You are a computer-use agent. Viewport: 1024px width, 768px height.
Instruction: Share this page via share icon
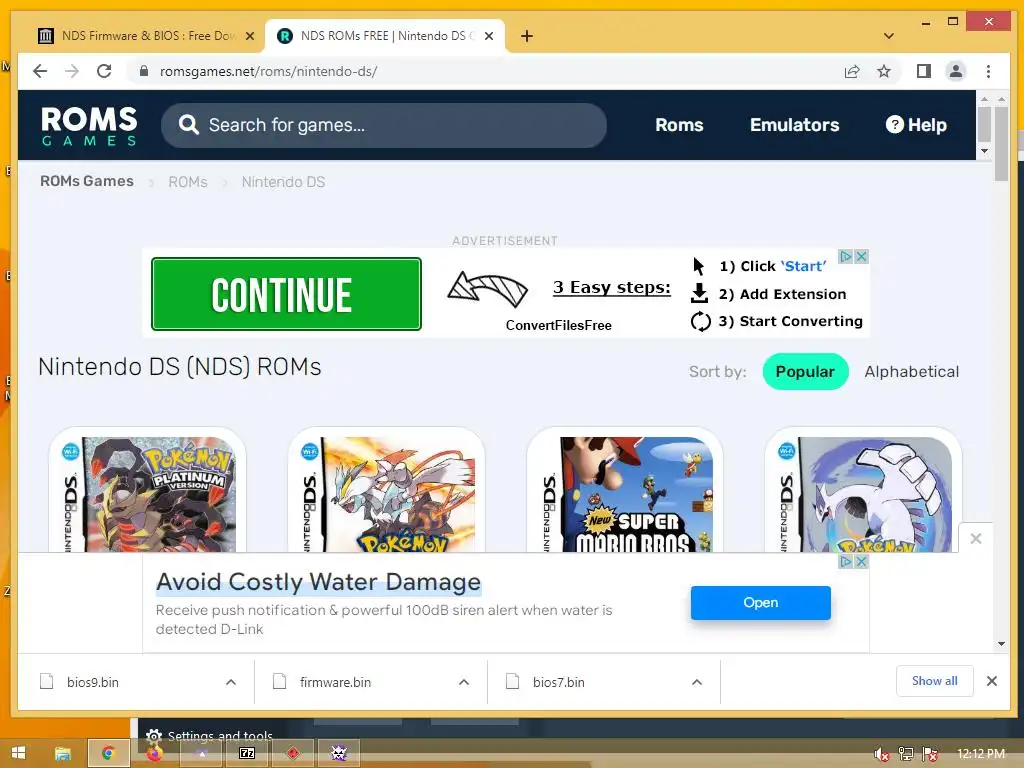pos(852,71)
